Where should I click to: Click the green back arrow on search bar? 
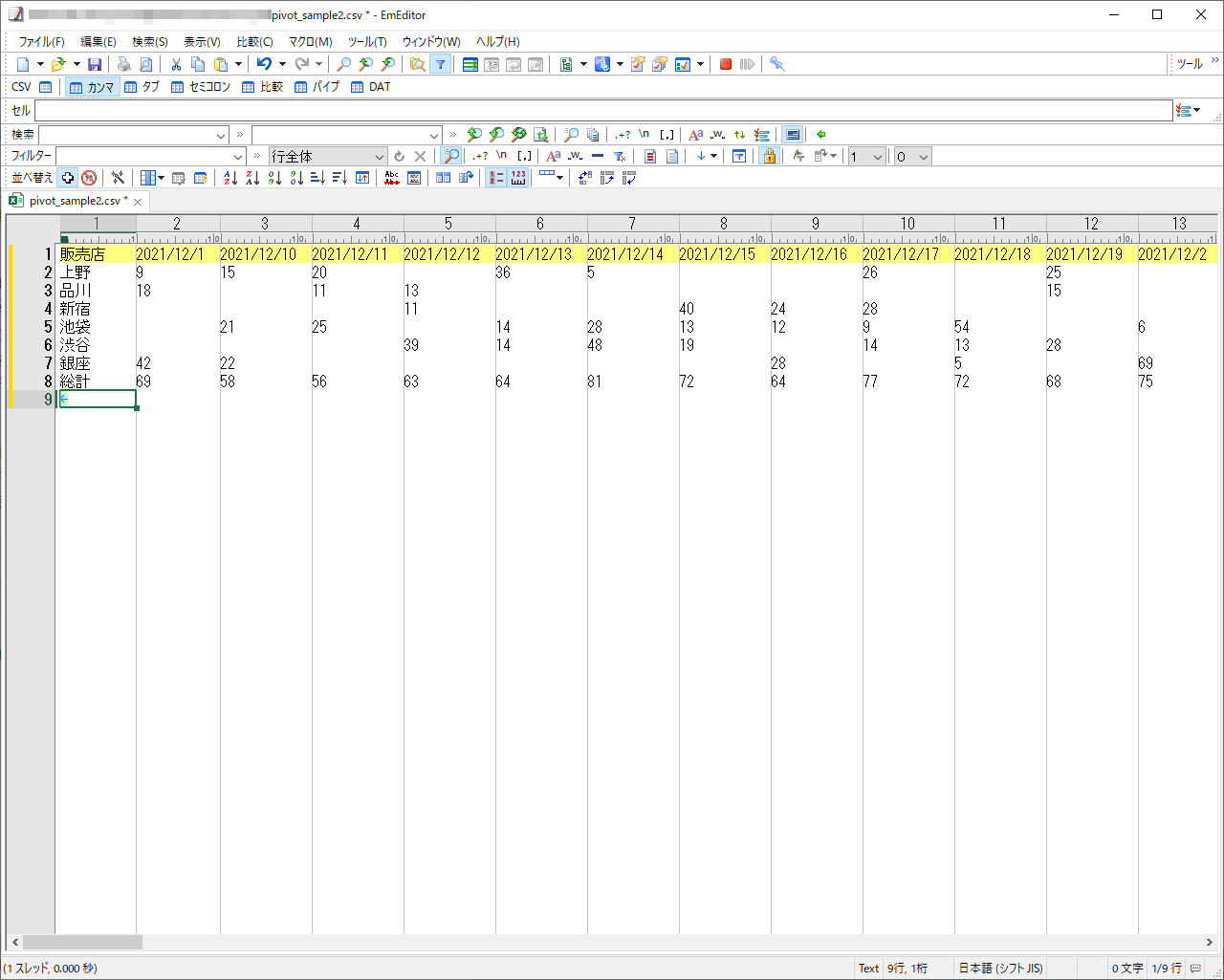(820, 135)
